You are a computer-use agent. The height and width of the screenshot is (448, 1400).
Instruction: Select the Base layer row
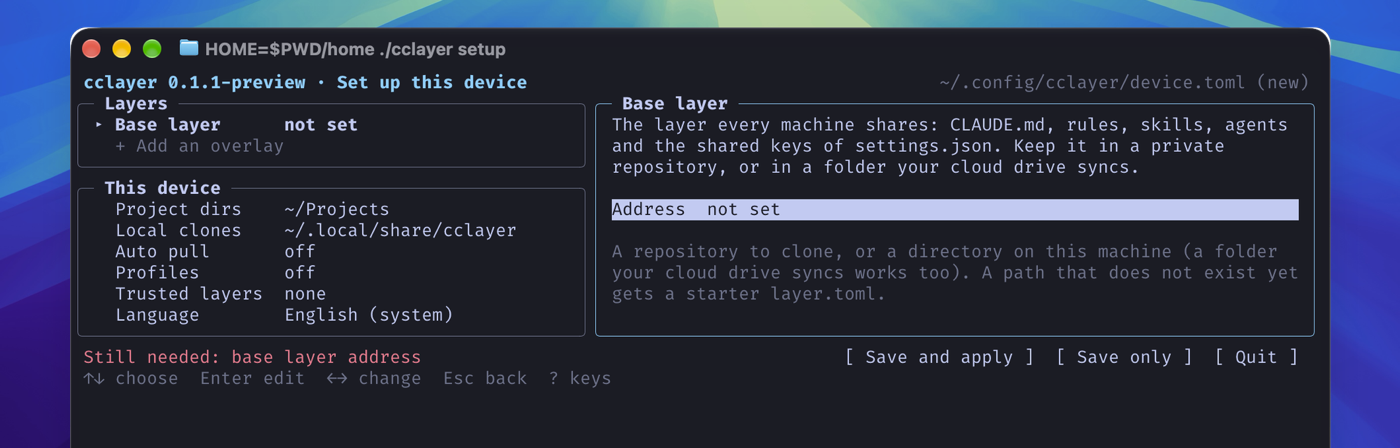click(x=331, y=125)
